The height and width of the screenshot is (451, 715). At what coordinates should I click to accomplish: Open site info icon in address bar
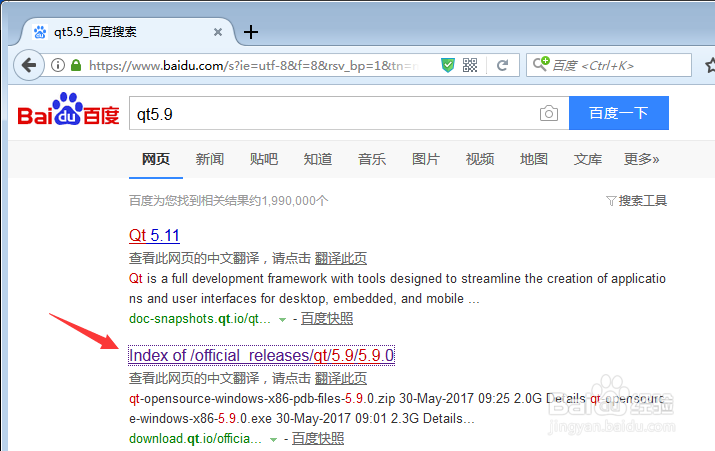pos(58,65)
